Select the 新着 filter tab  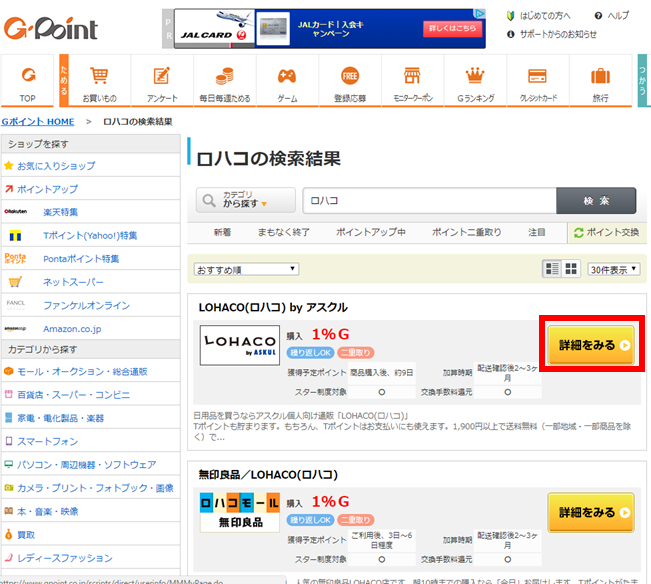[222, 232]
